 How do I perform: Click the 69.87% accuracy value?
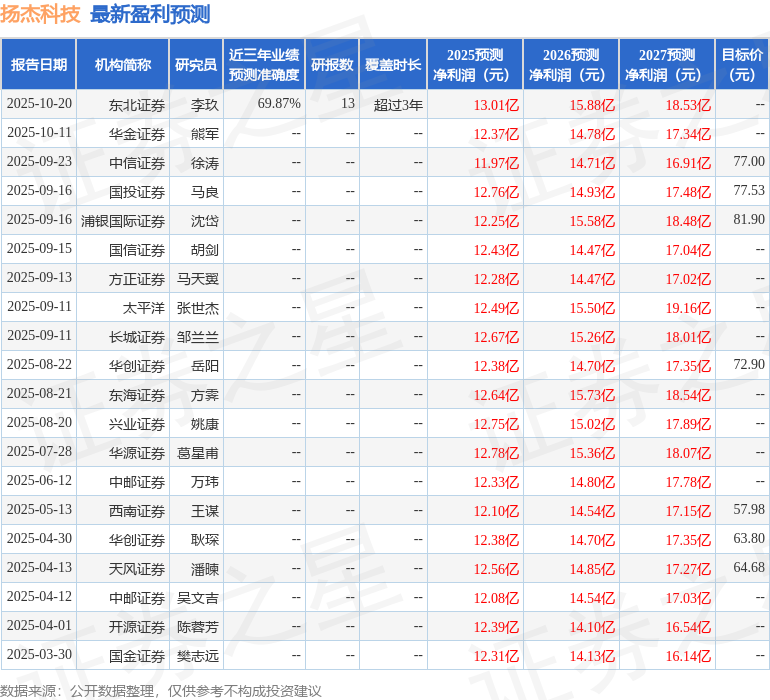pos(279,104)
